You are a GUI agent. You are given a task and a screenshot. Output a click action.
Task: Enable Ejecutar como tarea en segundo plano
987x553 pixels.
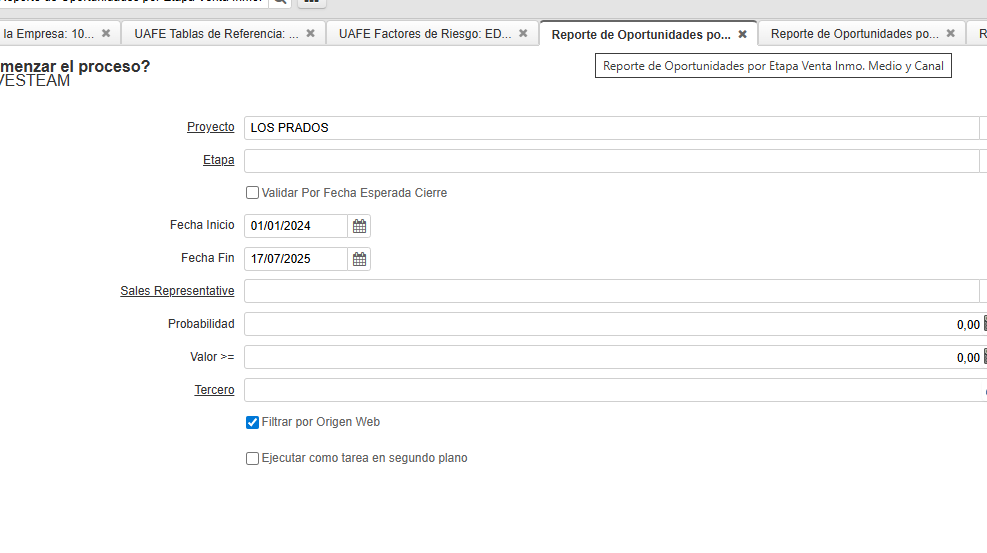(252, 458)
